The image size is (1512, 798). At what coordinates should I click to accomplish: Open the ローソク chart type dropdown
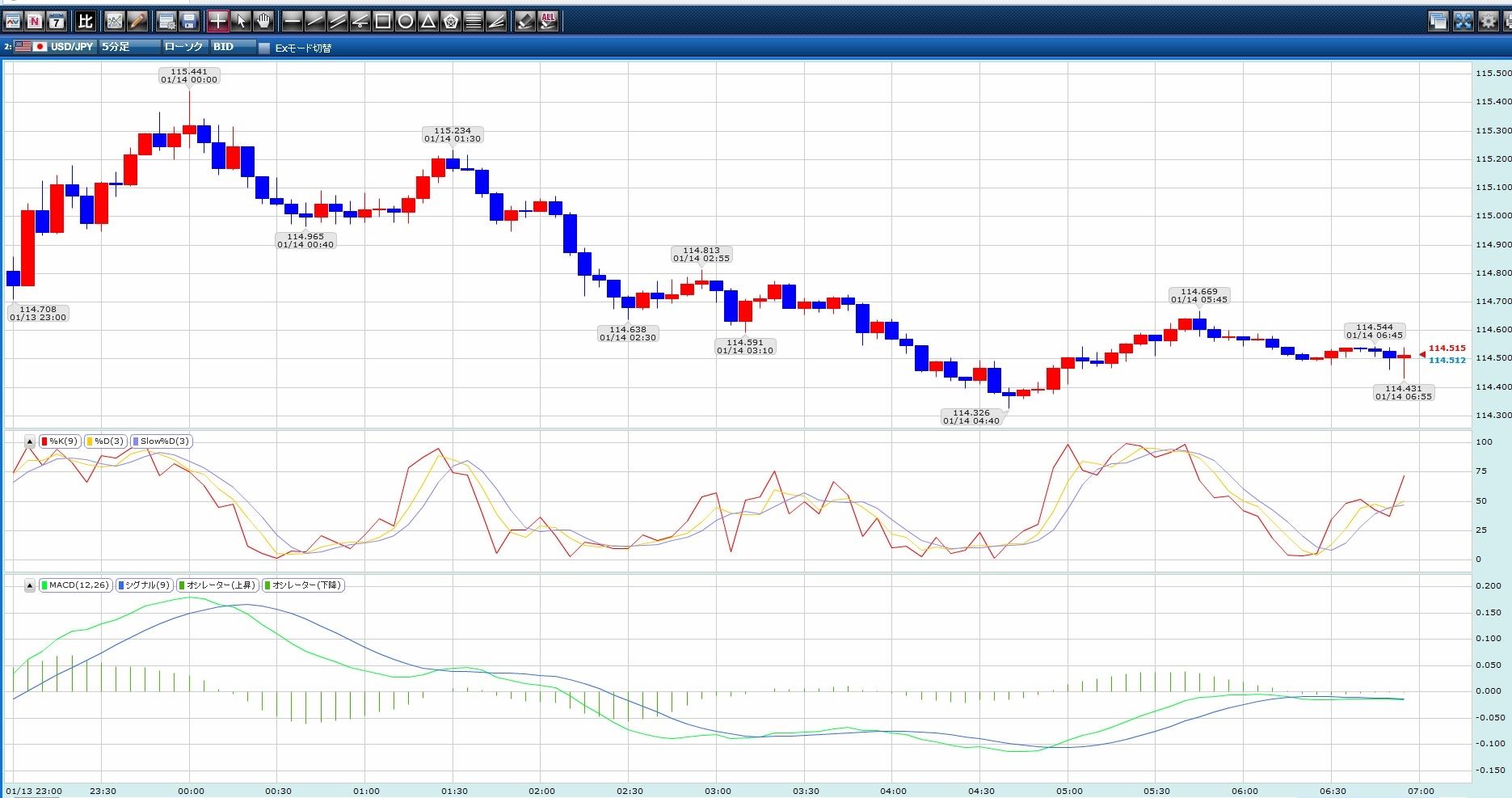(184, 47)
